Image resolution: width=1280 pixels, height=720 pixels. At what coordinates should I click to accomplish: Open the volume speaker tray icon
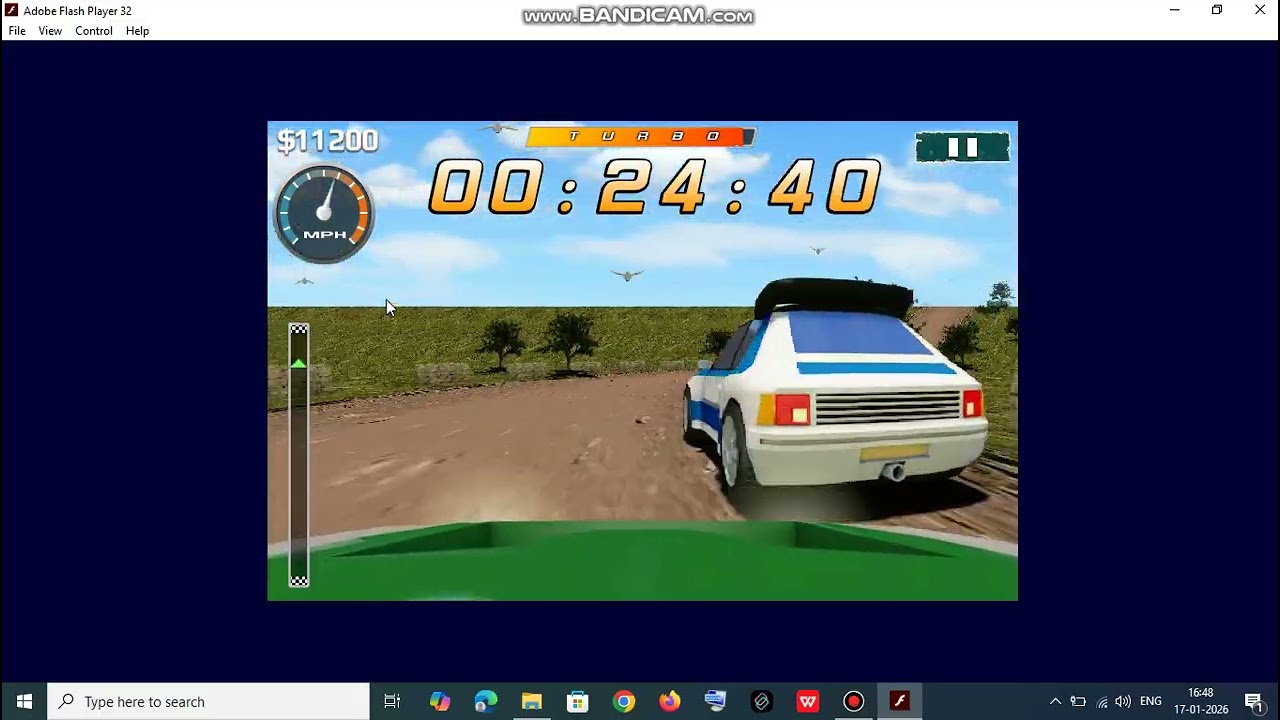point(1123,701)
